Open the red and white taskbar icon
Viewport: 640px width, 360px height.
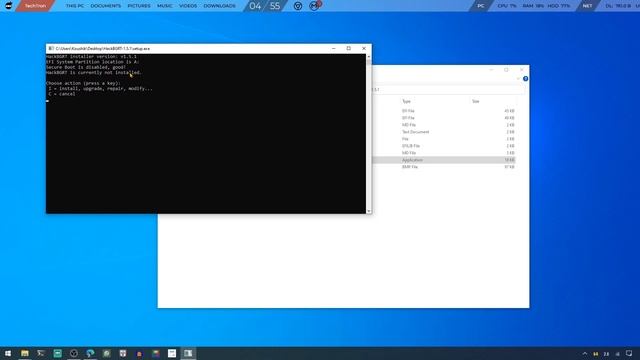pos(123,353)
